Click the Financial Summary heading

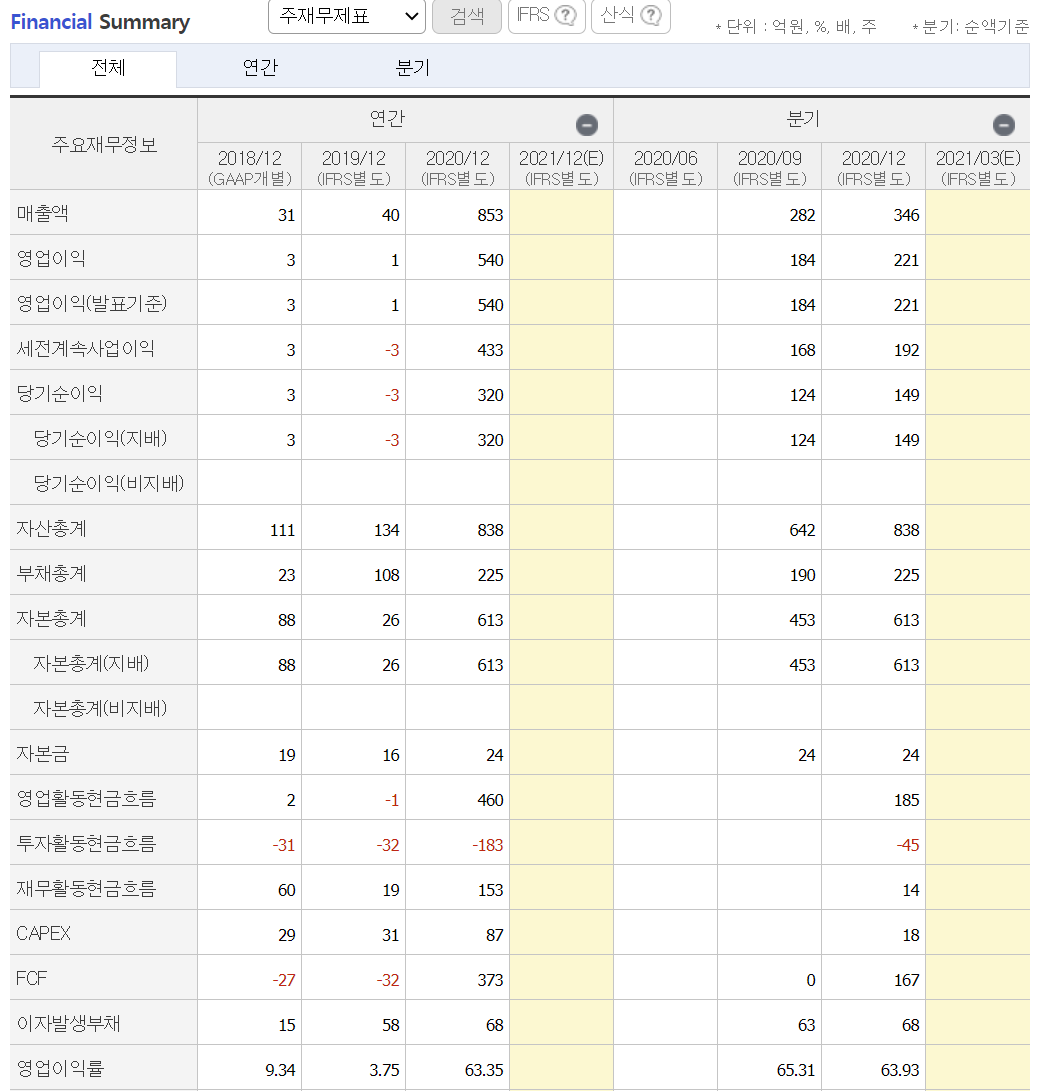point(100,22)
